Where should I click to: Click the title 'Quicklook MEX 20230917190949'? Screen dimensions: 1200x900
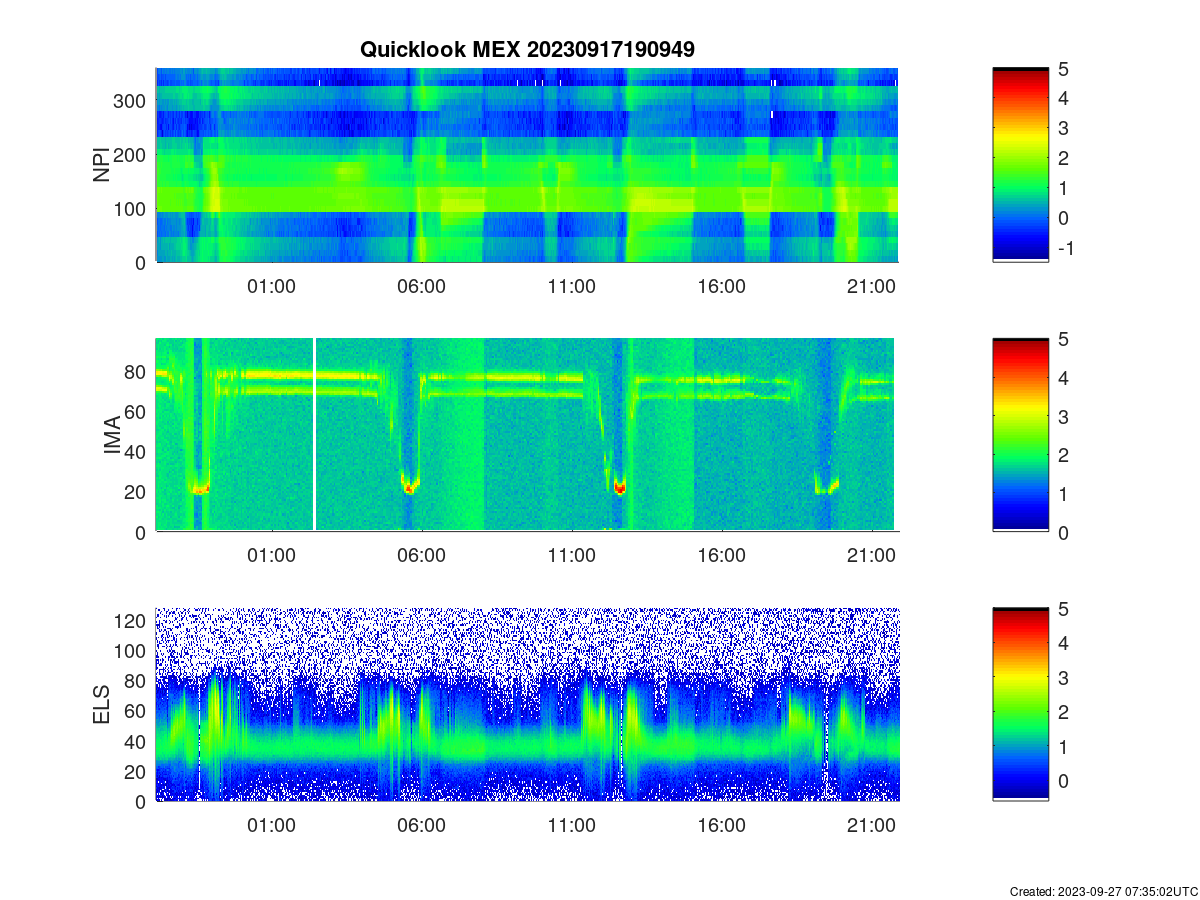[x=527, y=48]
